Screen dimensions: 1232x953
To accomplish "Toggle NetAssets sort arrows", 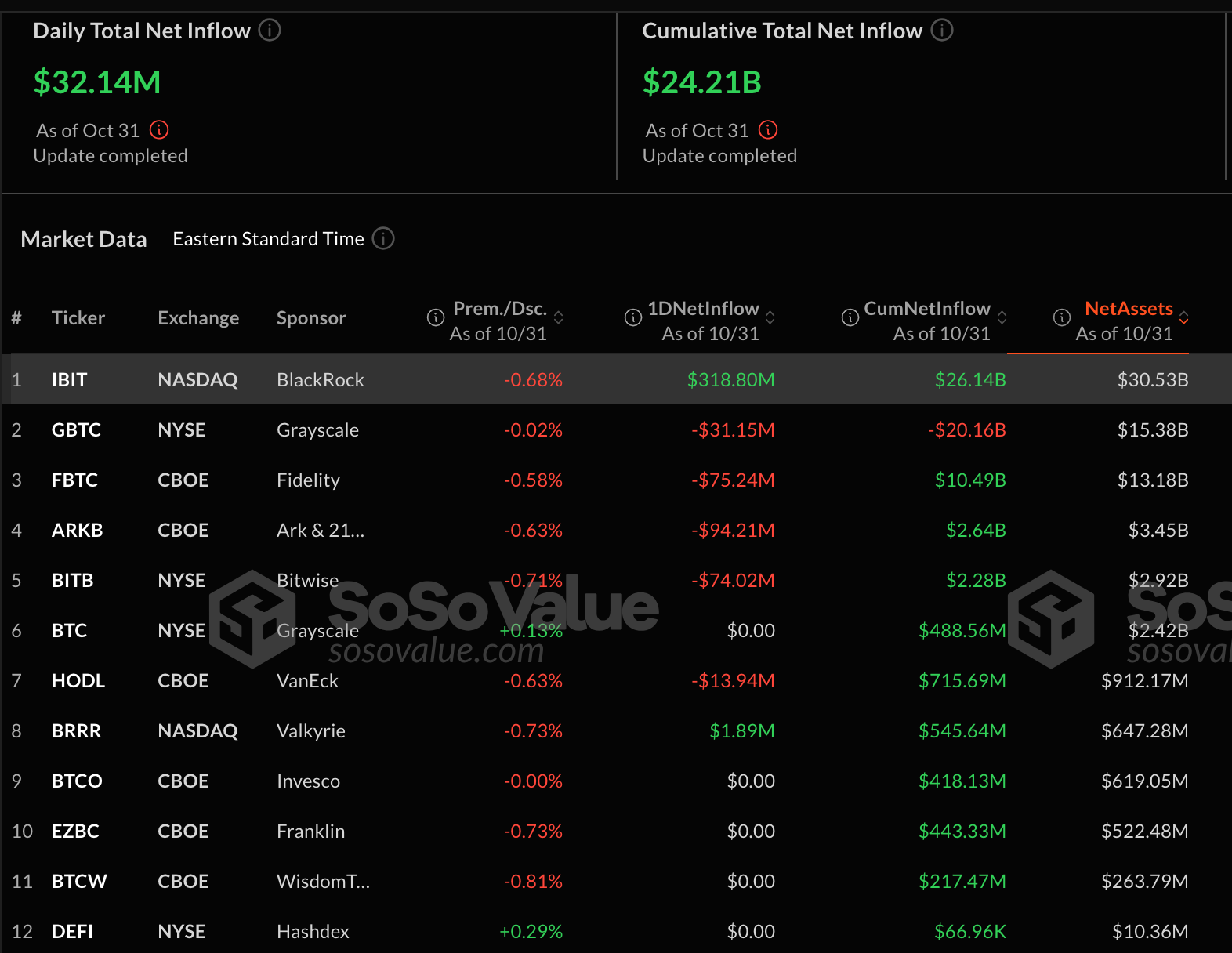I will [x=1184, y=317].
